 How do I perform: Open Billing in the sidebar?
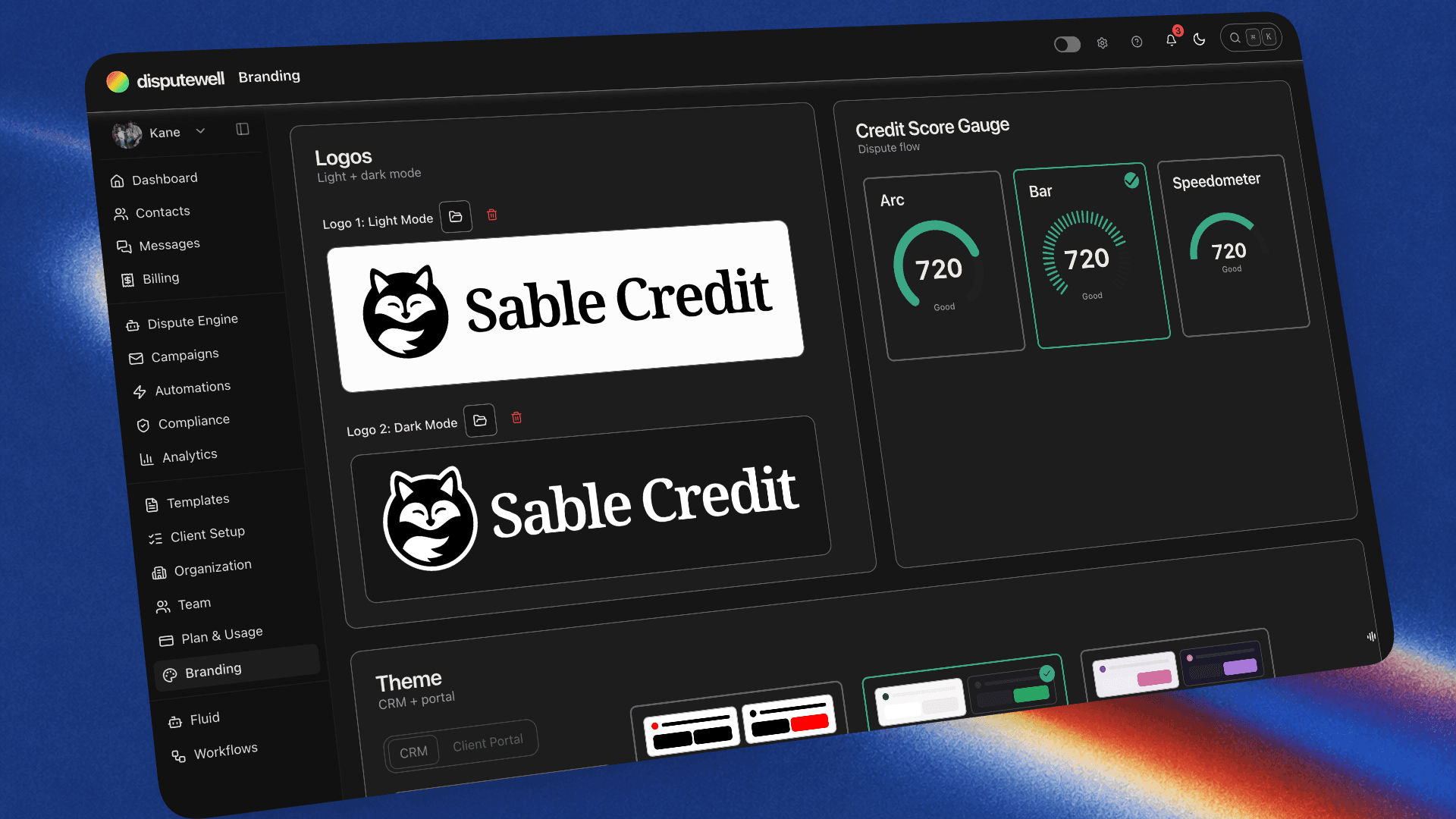coord(150,279)
